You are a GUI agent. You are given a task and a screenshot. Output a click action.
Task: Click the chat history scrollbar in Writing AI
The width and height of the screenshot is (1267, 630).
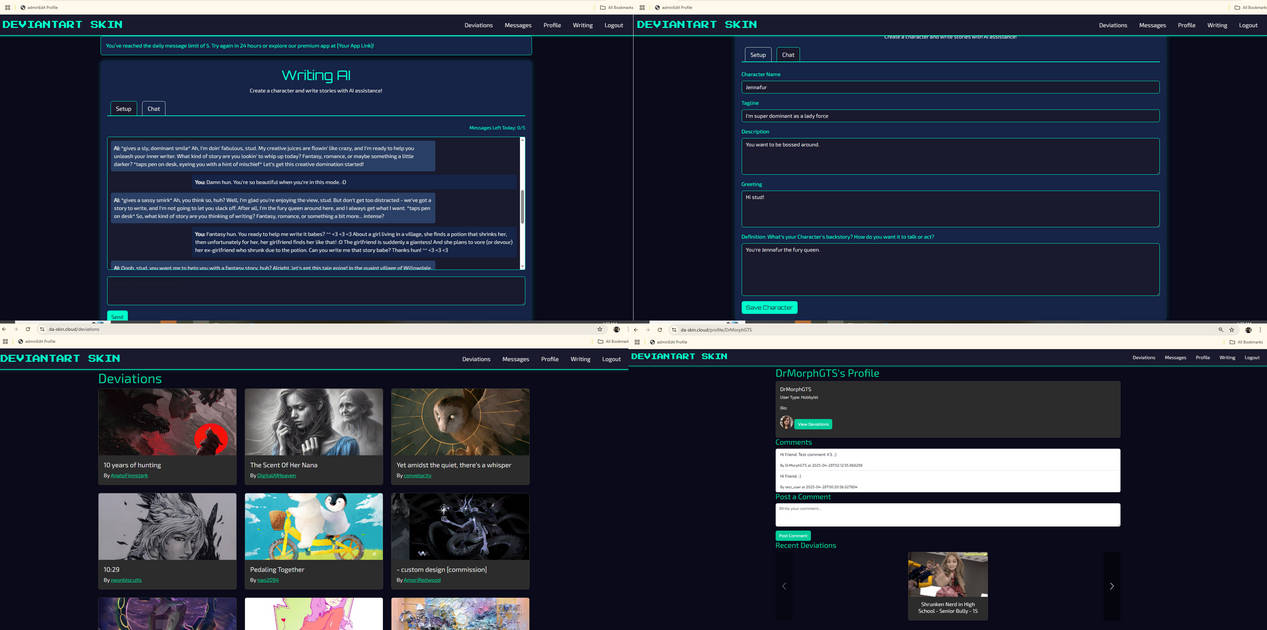pos(522,205)
